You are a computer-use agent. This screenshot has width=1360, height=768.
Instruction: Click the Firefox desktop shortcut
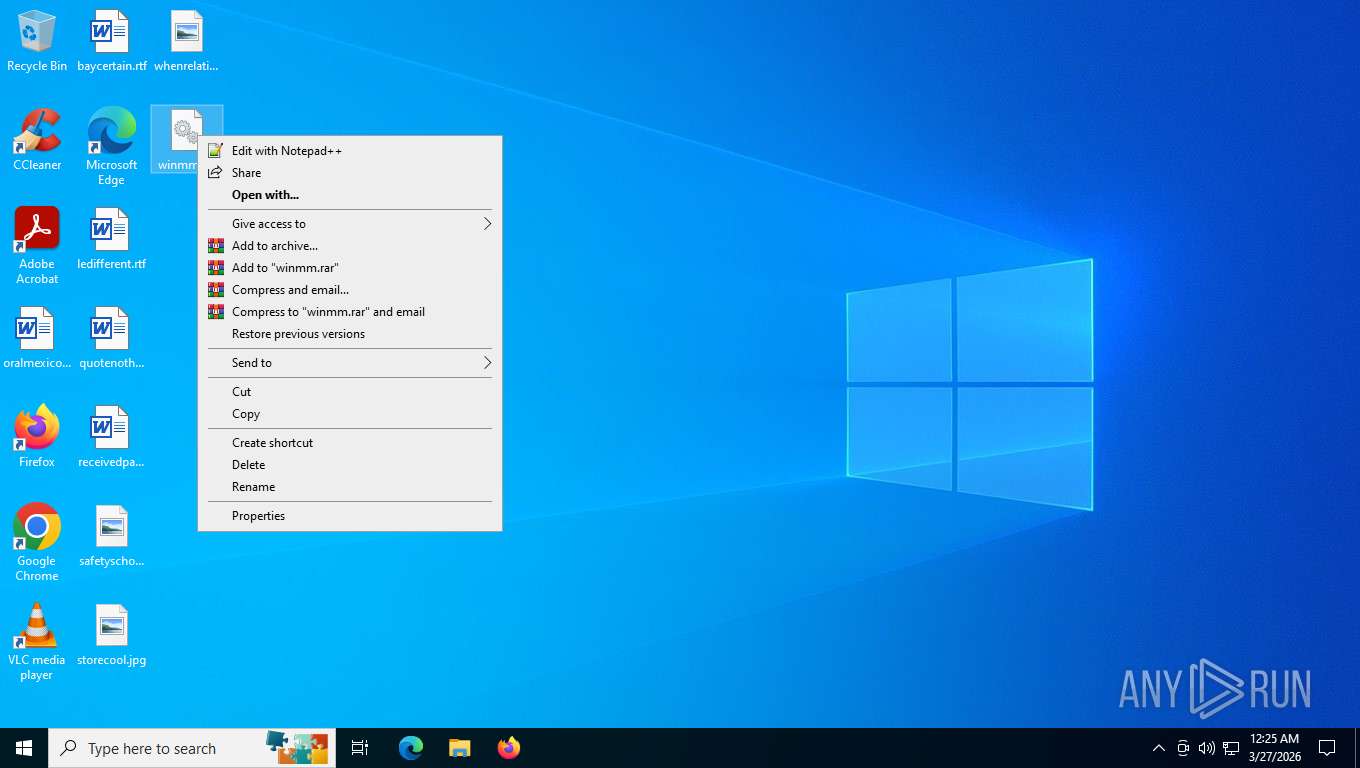click(37, 437)
